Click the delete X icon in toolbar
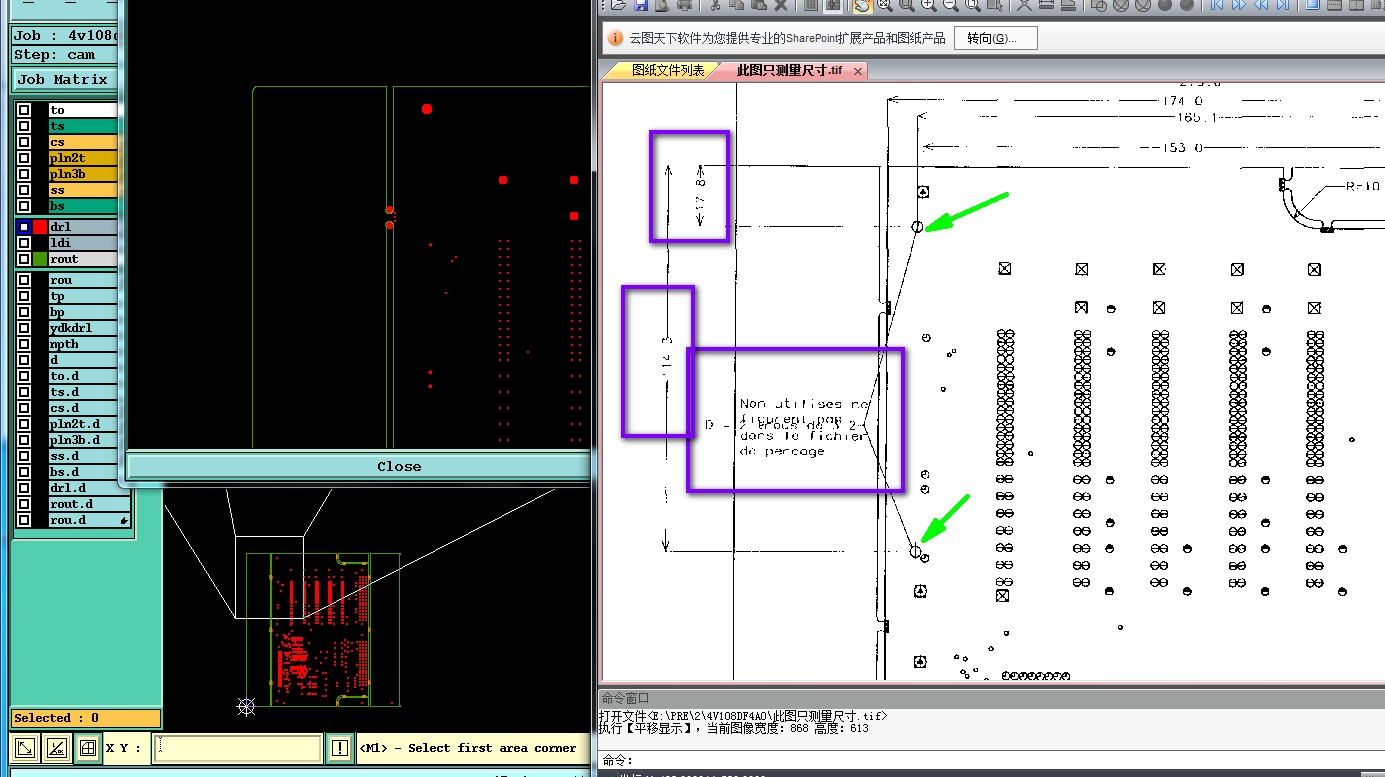1385x777 pixels. pyautogui.click(x=780, y=5)
